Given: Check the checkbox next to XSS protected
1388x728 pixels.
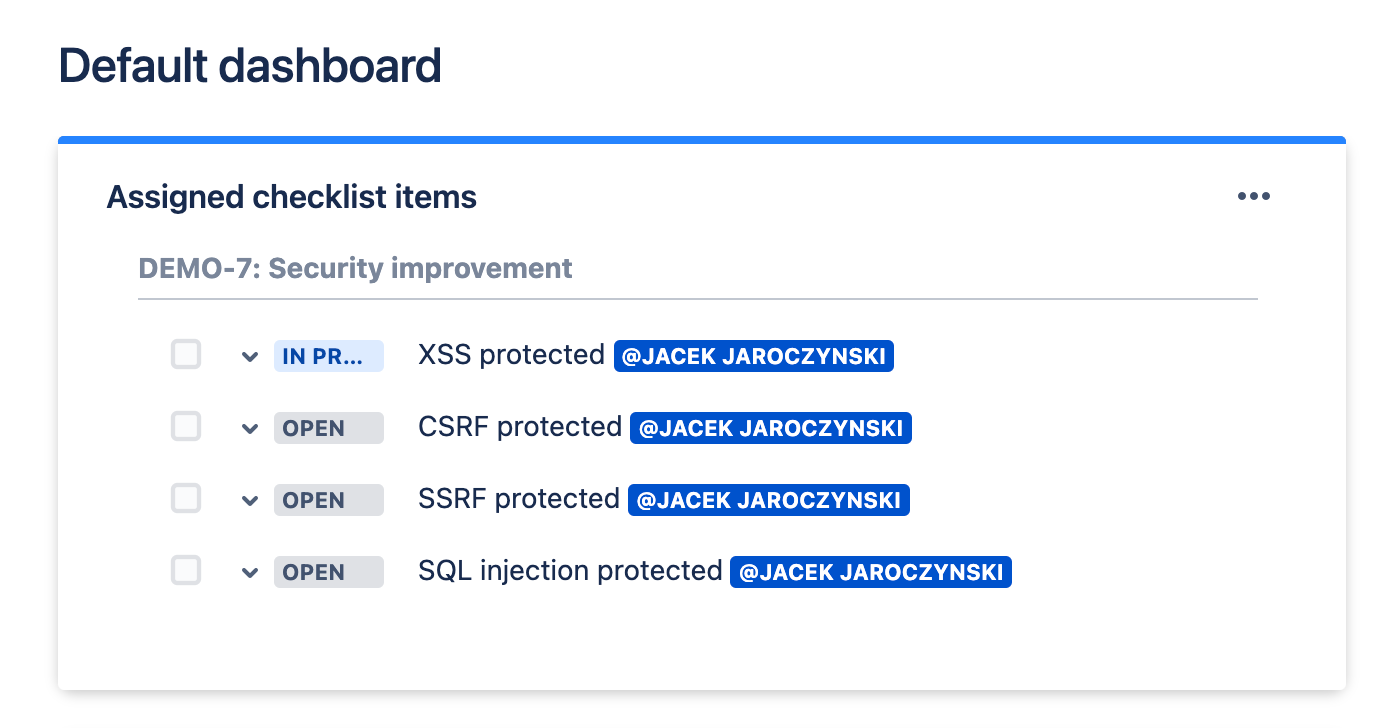Looking at the screenshot, I should (186, 355).
